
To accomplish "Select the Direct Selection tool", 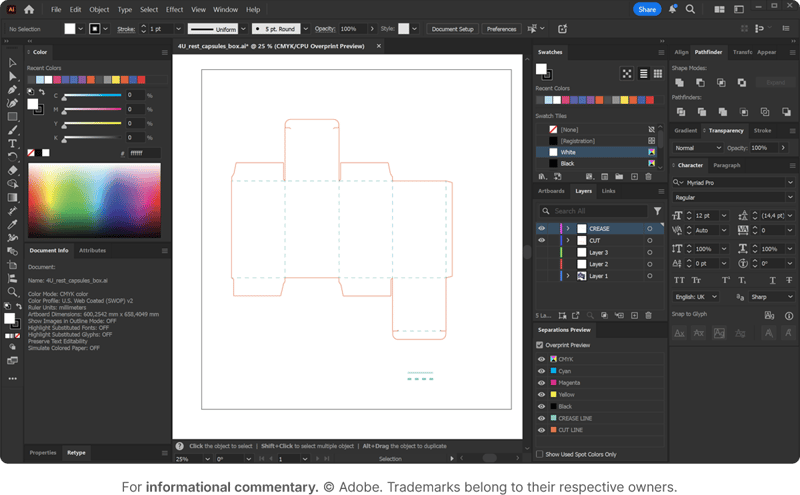I will (x=12, y=77).
